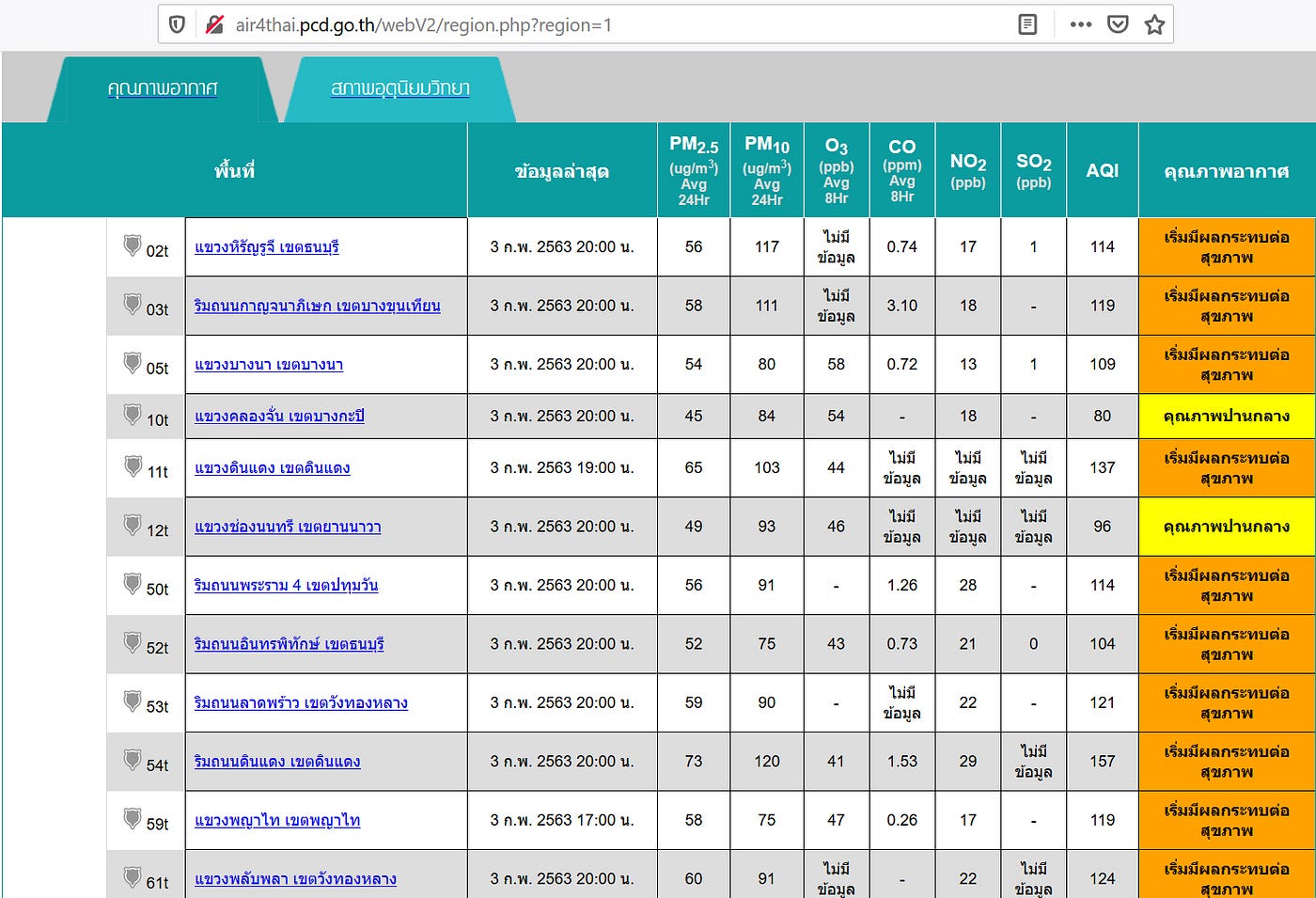
Task: Open page actions three-dots menu
Action: (1081, 24)
